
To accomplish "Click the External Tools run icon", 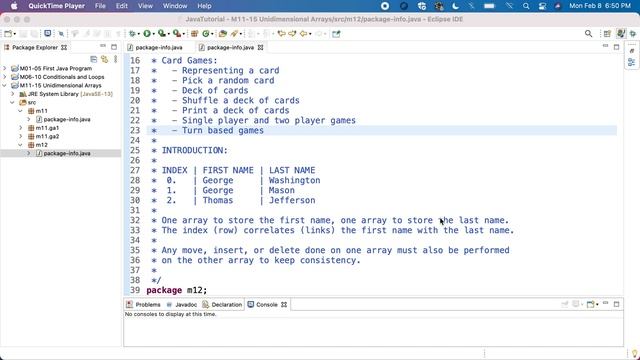I will tap(176, 34).
